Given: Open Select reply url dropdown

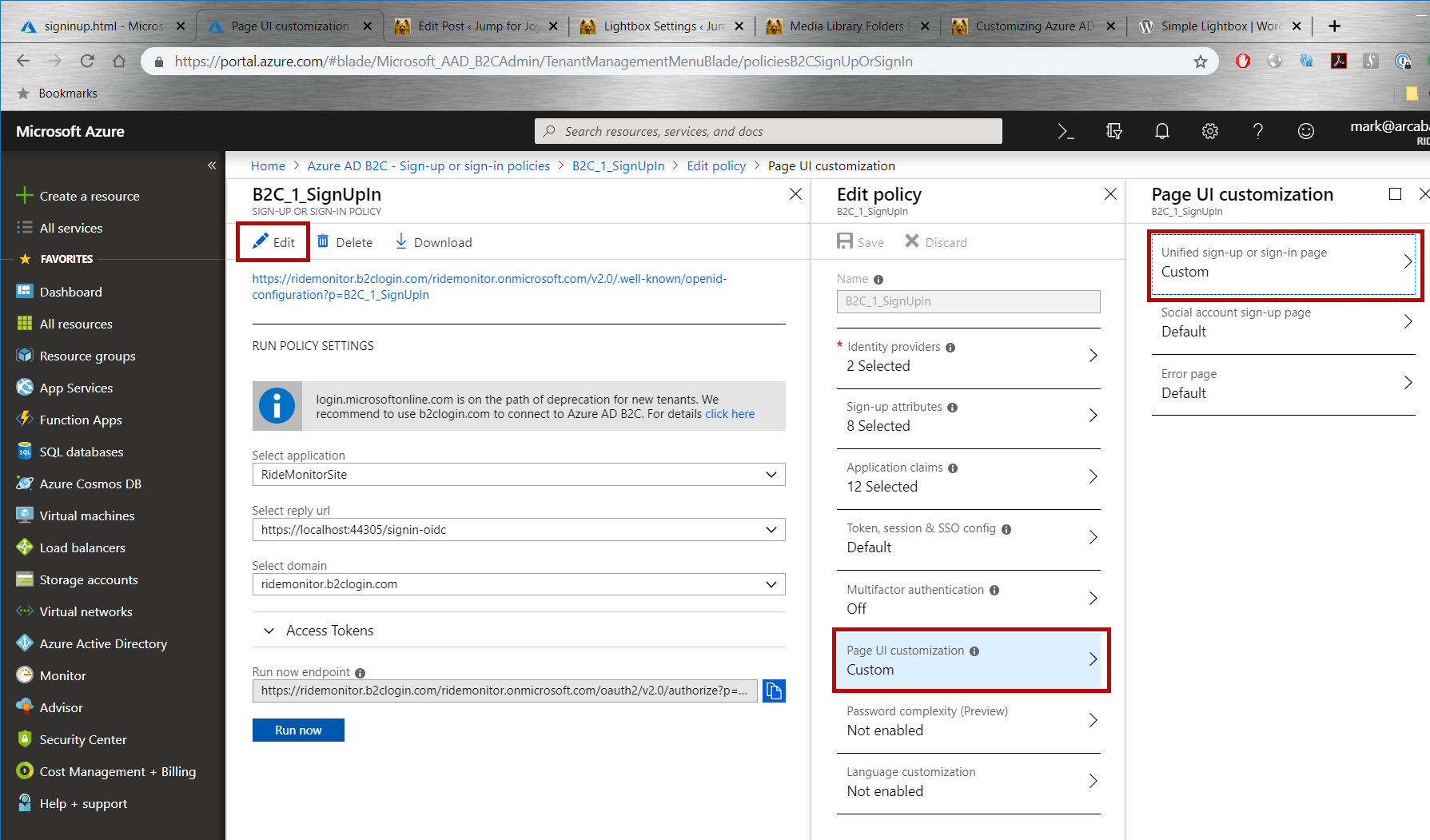Looking at the screenshot, I should pos(519,530).
